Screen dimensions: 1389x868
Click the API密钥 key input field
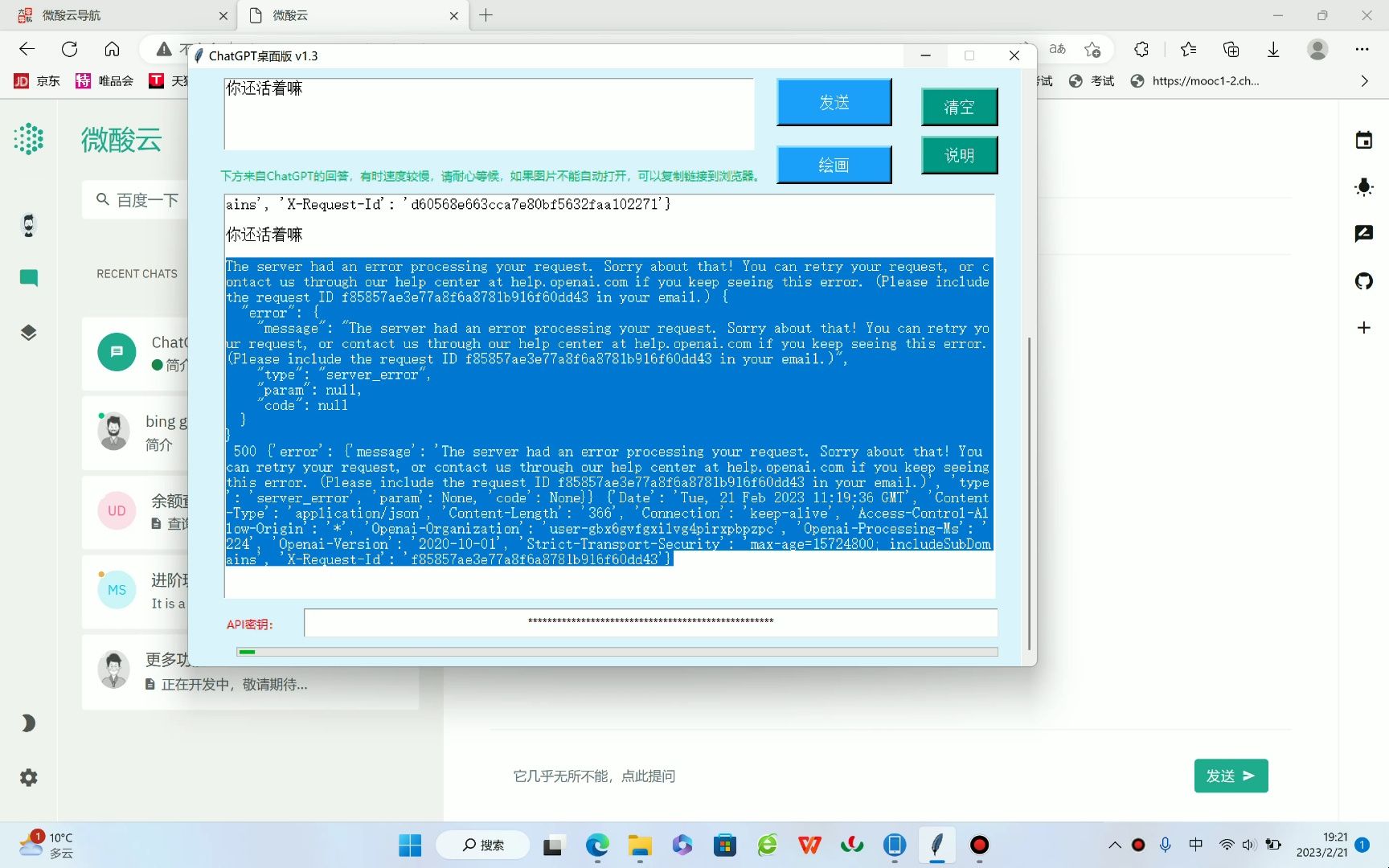(650, 622)
